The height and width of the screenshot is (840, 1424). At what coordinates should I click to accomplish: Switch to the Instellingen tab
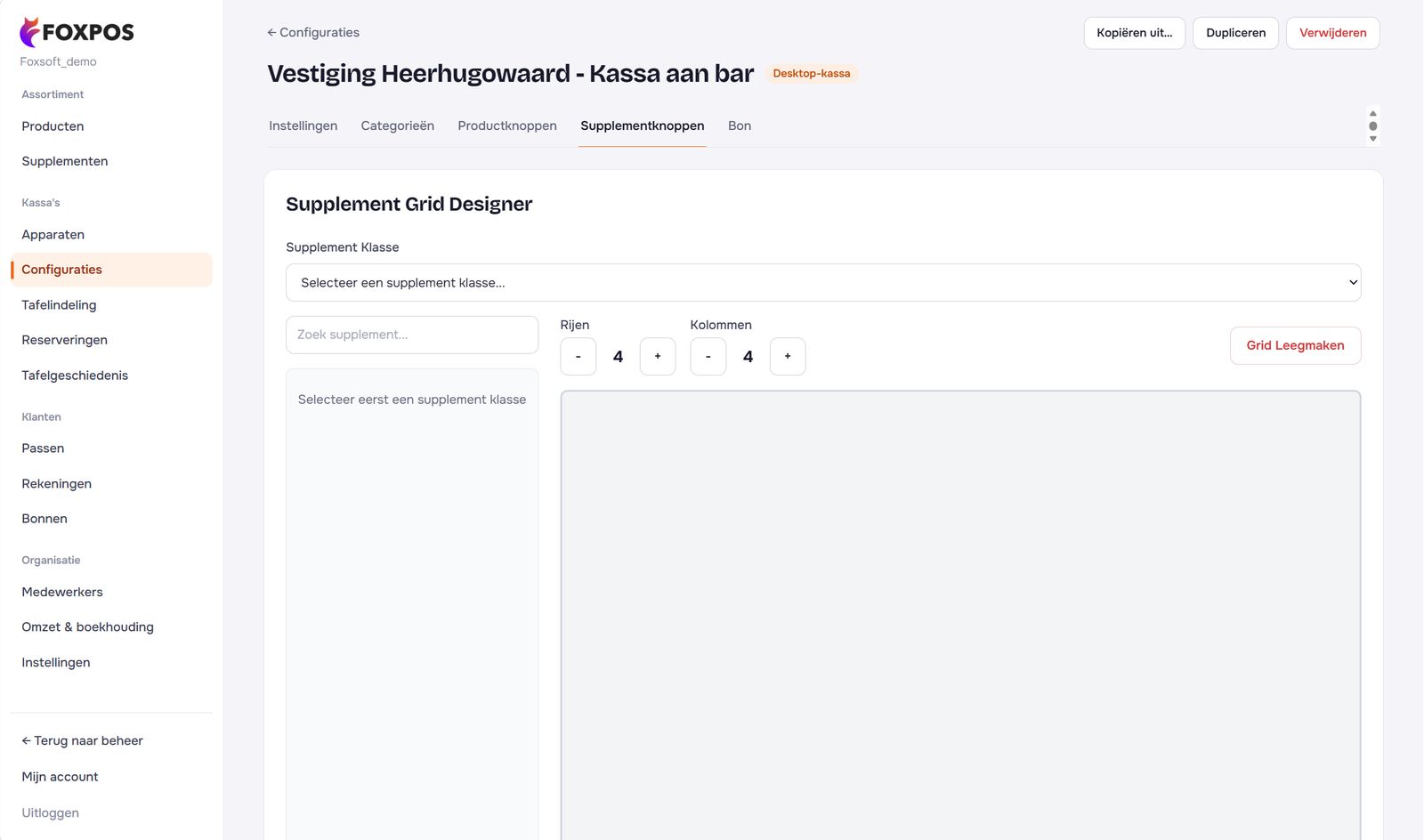point(303,126)
